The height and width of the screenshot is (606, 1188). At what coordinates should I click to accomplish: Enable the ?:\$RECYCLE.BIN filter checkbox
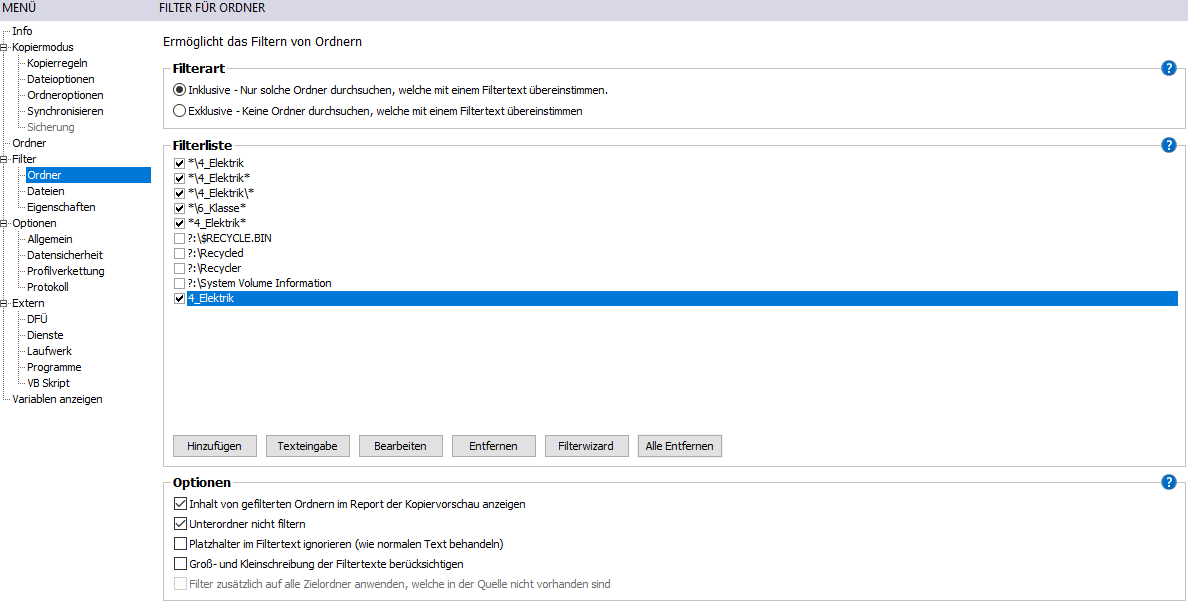(179, 239)
